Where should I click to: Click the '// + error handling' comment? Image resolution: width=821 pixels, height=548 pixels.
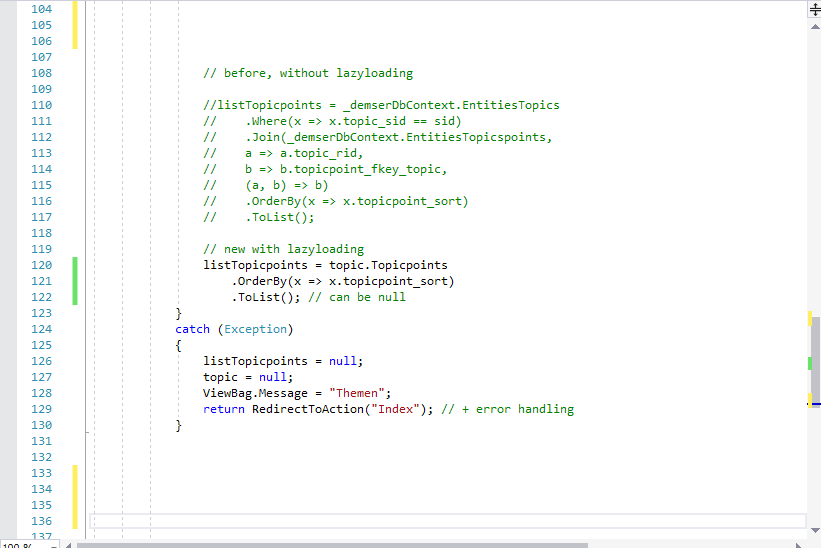click(x=507, y=409)
